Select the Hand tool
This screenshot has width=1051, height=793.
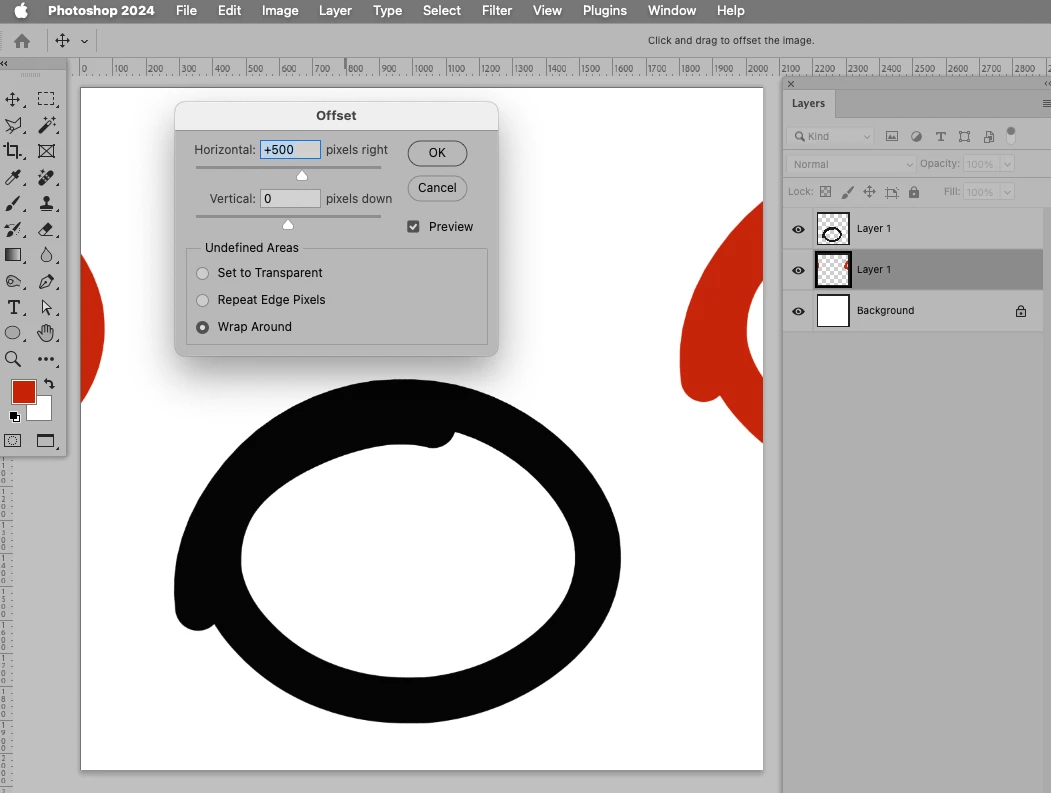tap(46, 333)
